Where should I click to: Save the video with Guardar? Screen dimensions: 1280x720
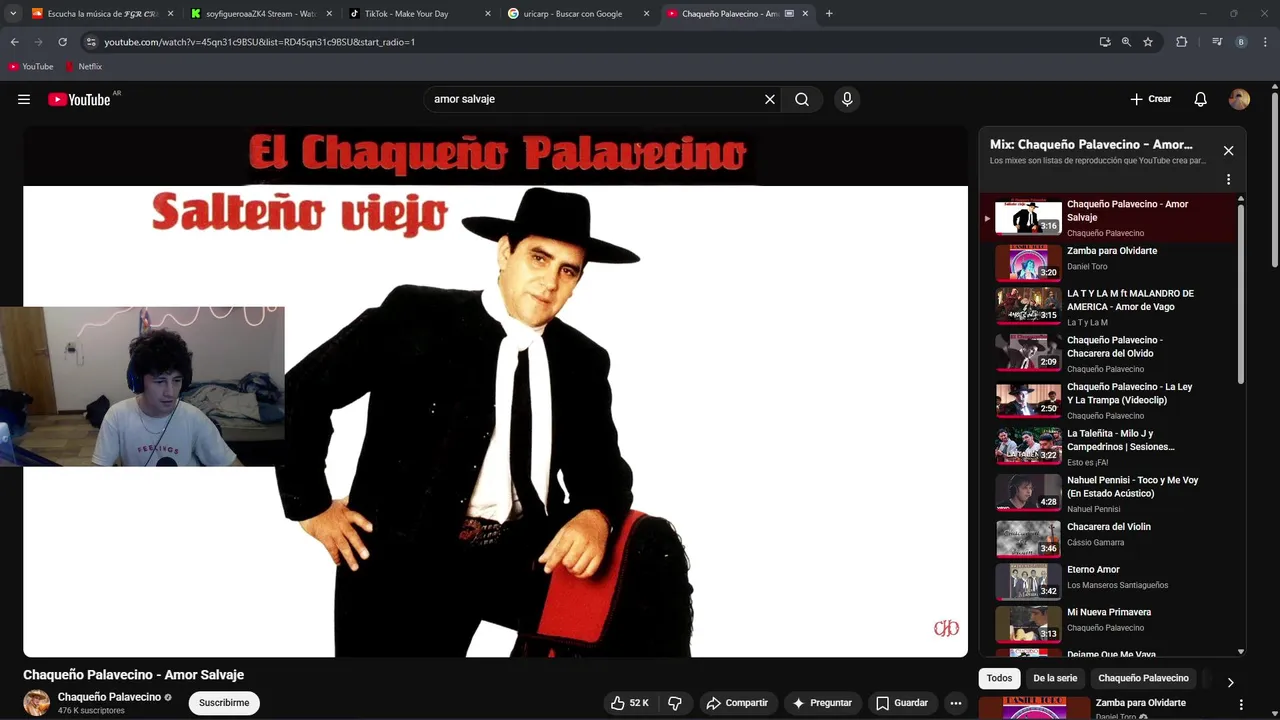[902, 703]
